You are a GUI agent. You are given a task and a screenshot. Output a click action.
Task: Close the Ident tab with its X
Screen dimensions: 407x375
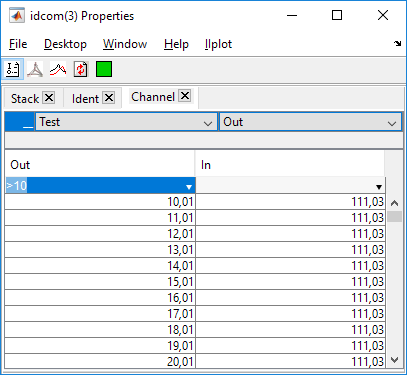point(109,98)
